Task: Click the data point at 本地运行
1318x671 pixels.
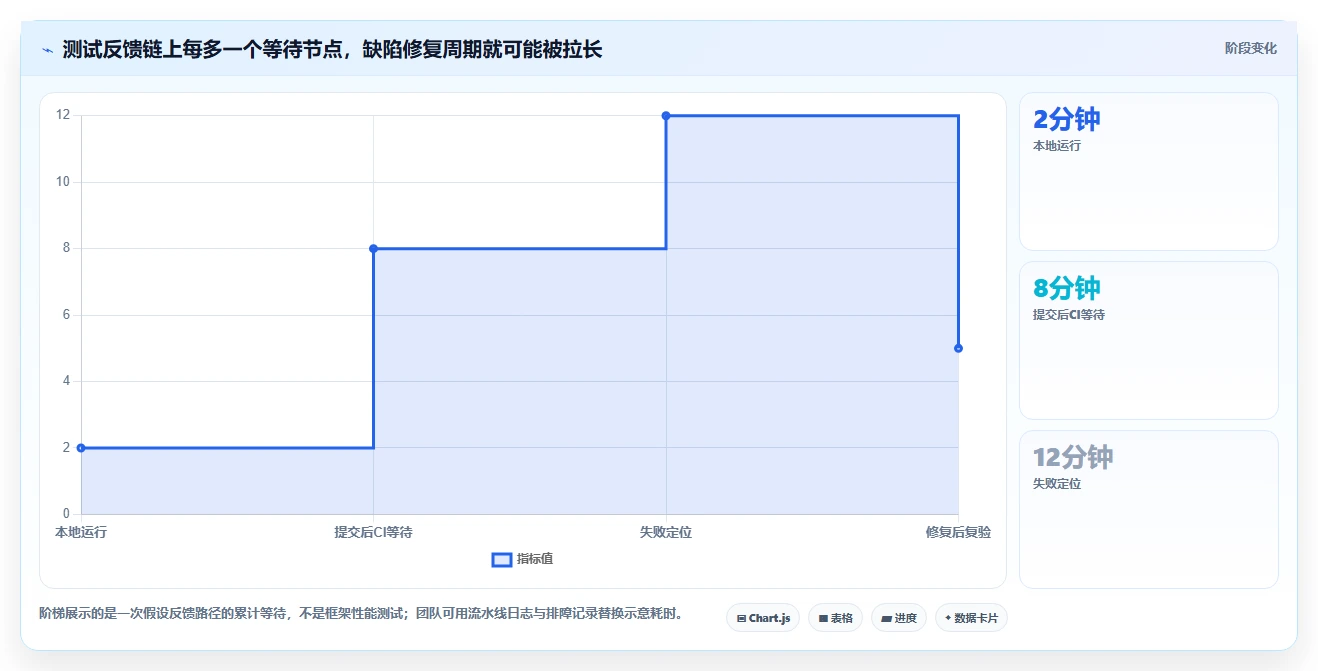Action: tap(81, 448)
